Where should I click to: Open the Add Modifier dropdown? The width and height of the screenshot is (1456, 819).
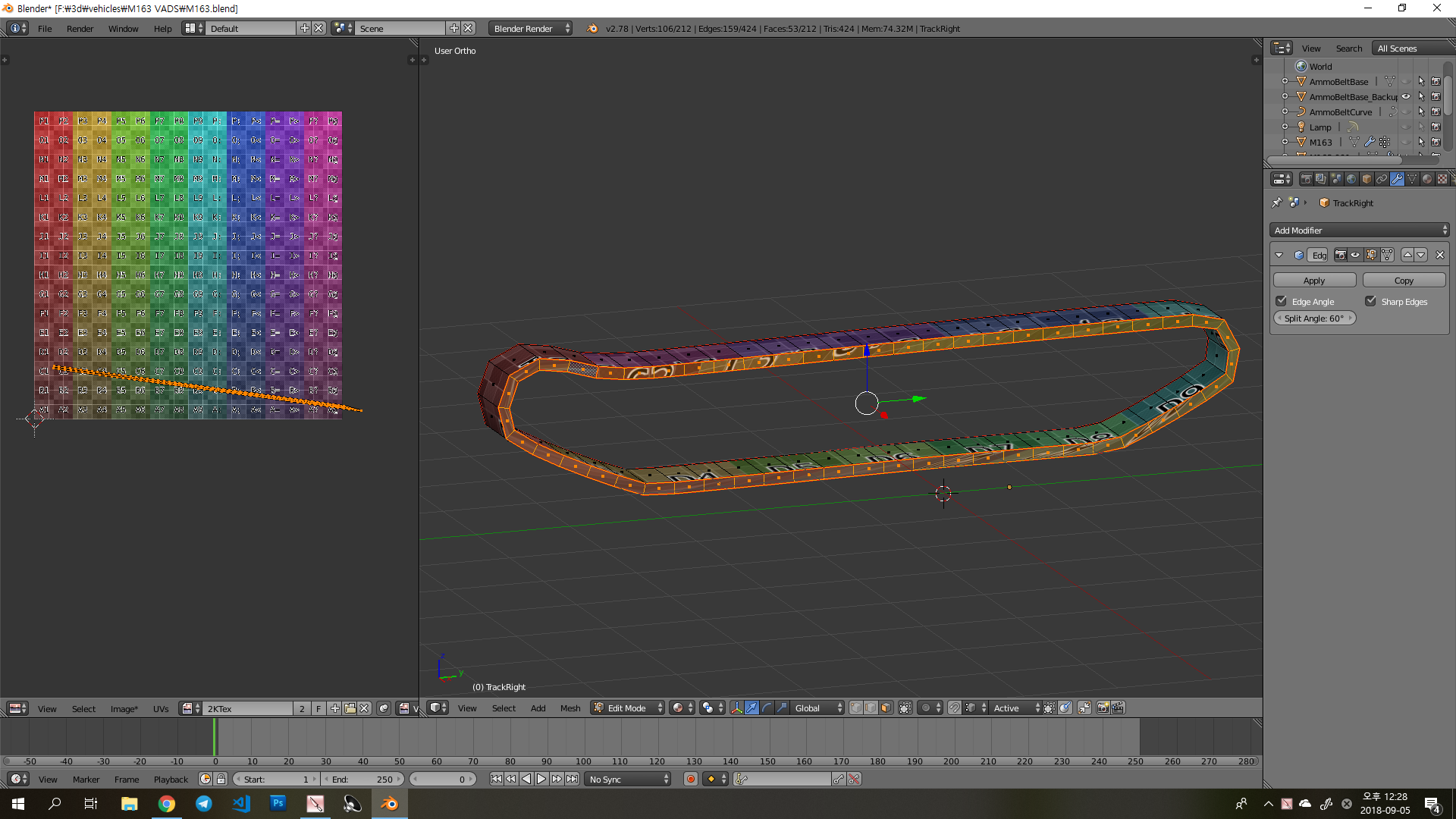tap(1360, 230)
